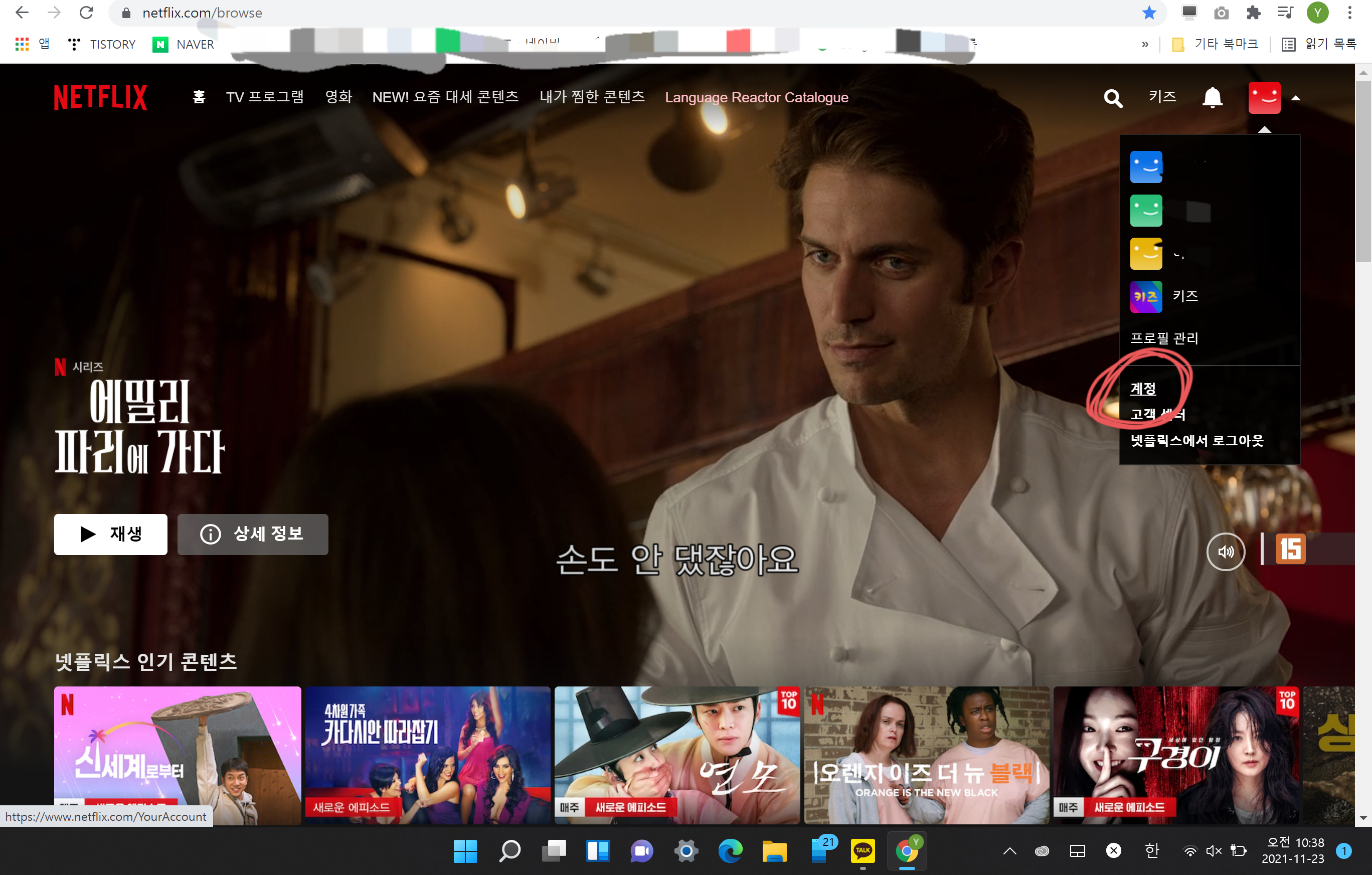
Task: Open clock and date 오전 10:38
Action: pos(1292,850)
